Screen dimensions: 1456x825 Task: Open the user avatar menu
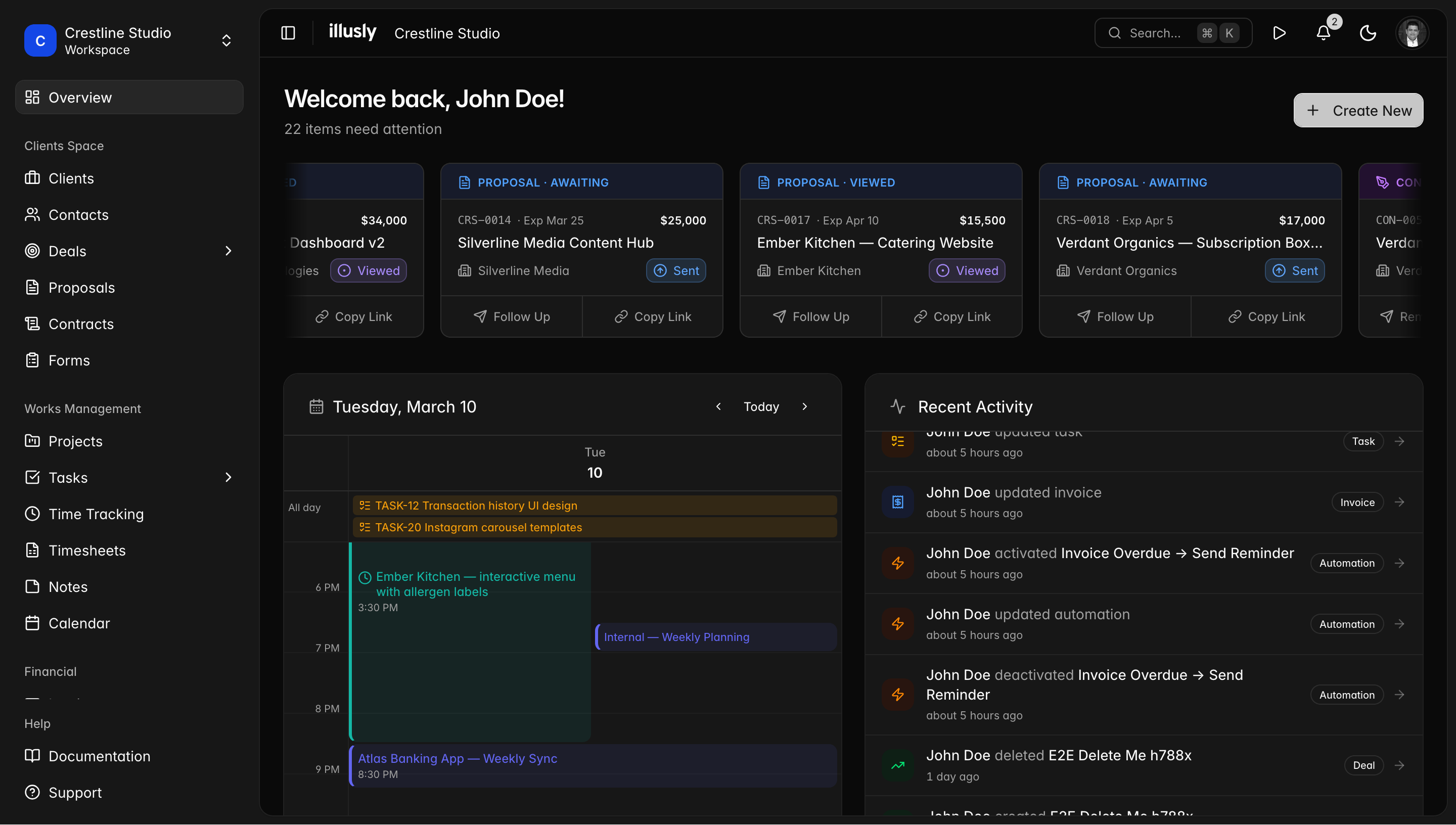pyautogui.click(x=1412, y=33)
